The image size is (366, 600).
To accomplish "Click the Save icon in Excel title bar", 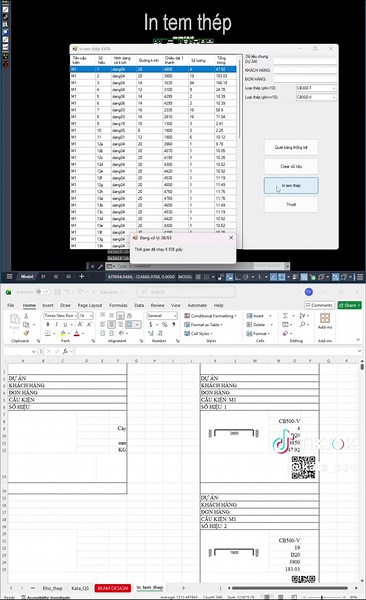I will [58, 292].
